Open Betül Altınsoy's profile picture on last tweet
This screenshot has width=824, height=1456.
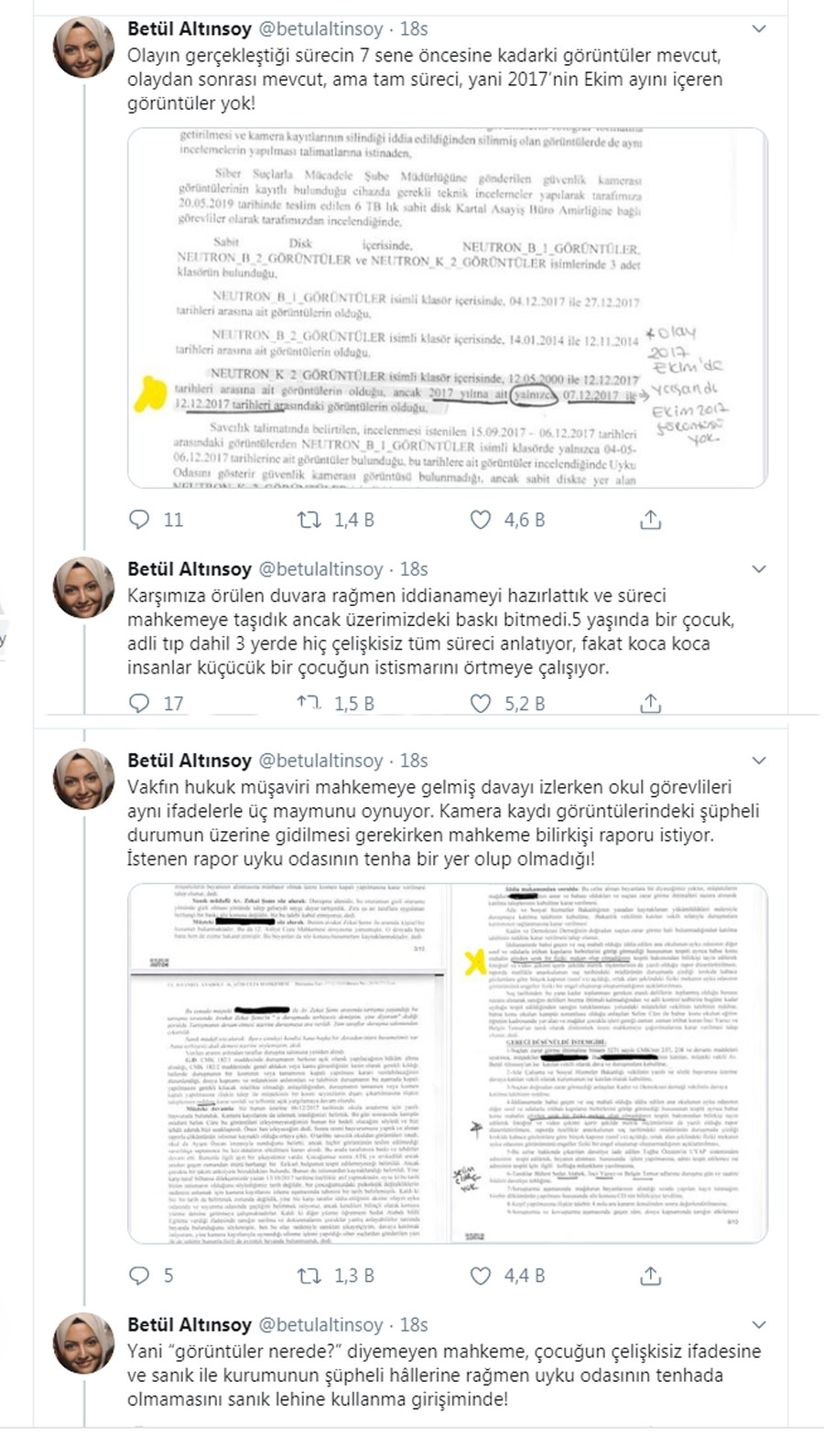coord(84,1343)
